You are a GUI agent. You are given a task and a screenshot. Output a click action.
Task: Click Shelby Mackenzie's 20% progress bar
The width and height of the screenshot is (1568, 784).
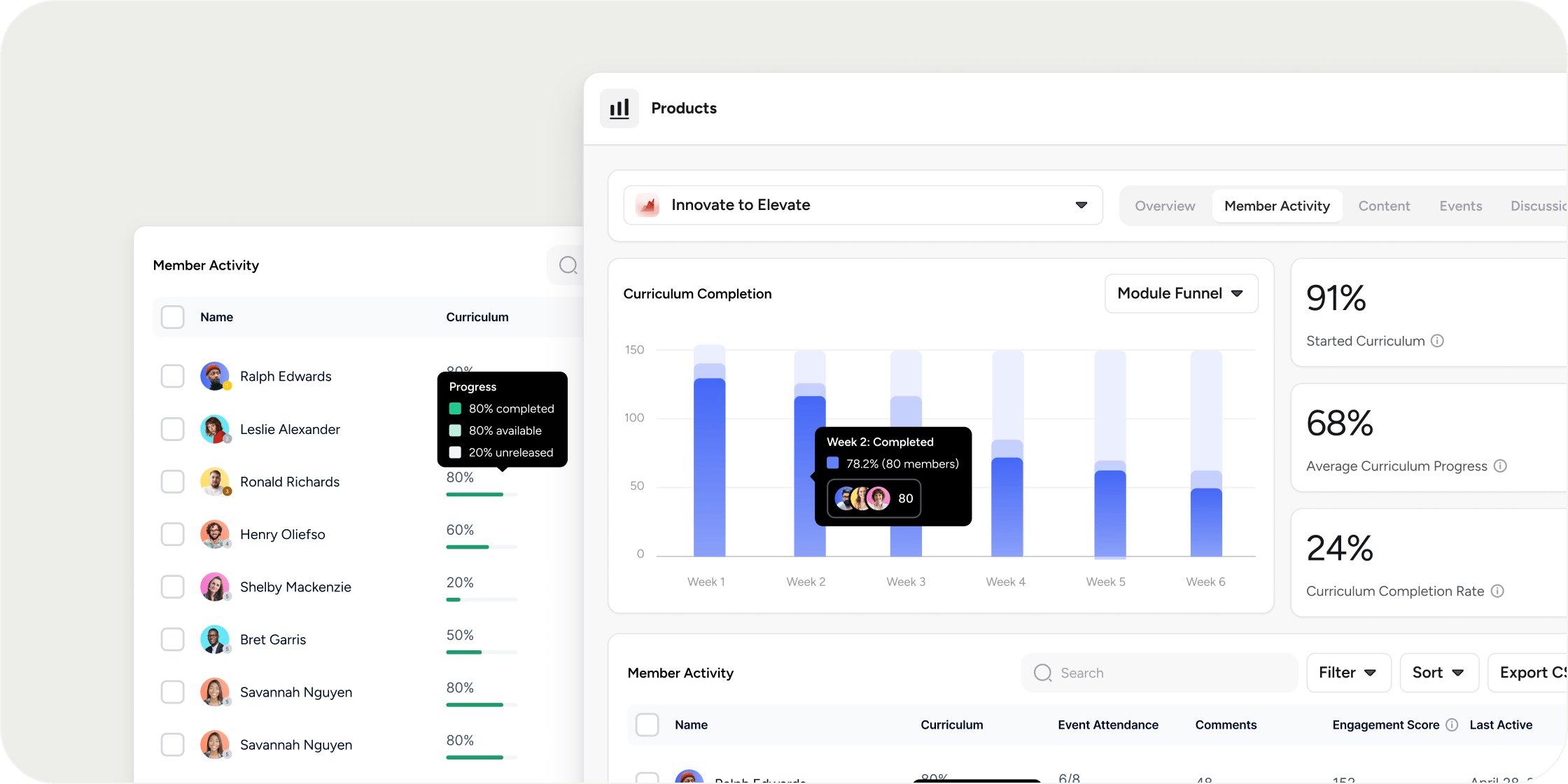(482, 599)
